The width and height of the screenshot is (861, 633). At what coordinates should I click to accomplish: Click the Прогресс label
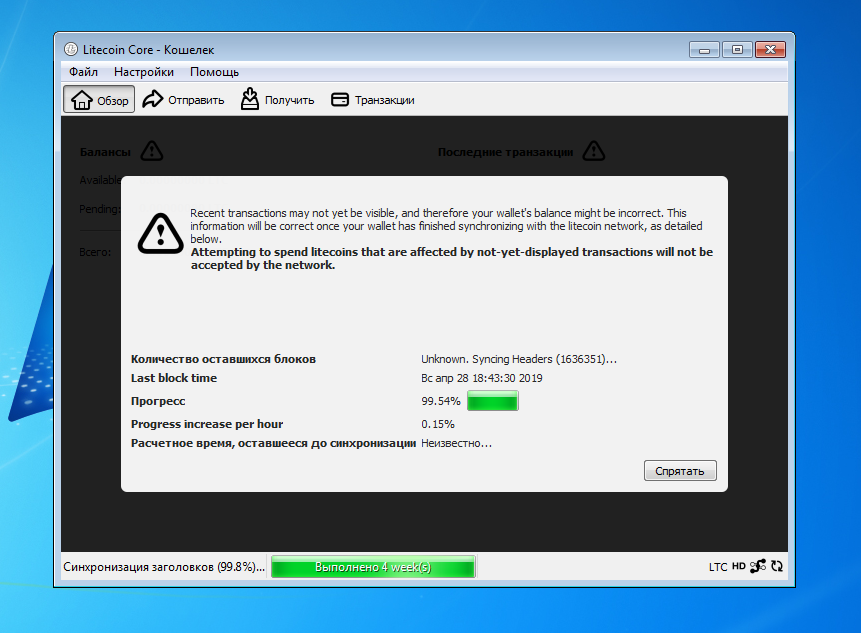coord(158,401)
